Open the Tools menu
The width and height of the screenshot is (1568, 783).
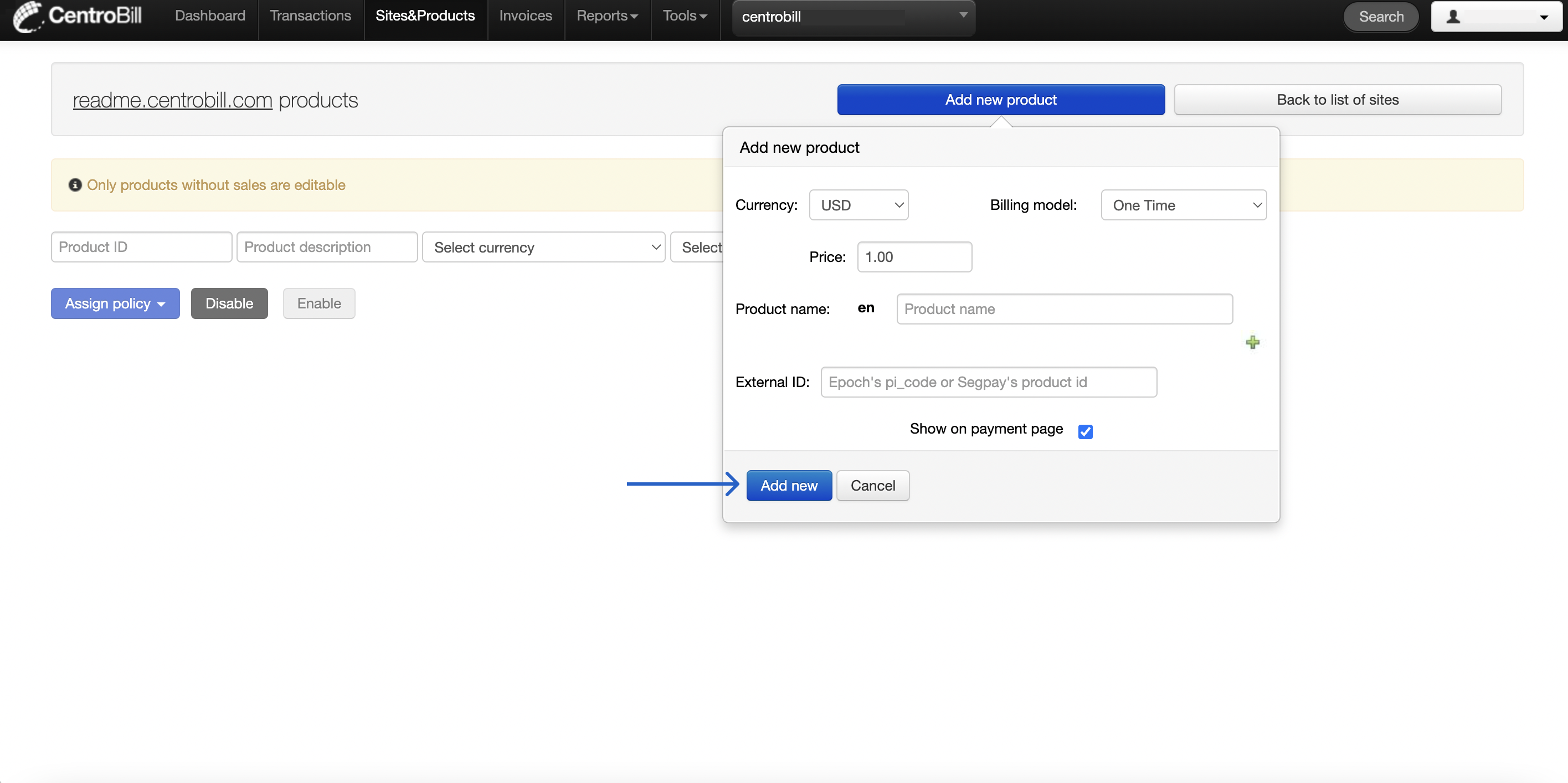685,16
